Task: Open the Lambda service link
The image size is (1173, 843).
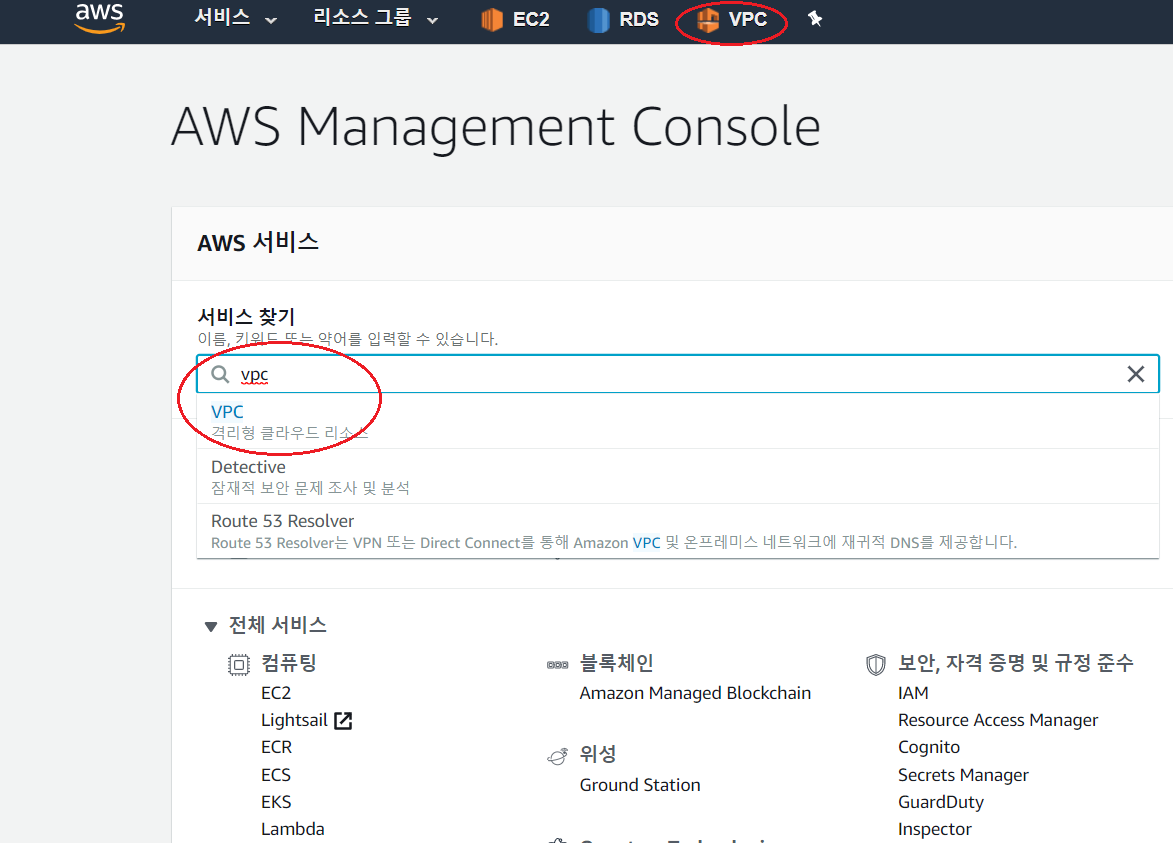Action: click(293, 829)
